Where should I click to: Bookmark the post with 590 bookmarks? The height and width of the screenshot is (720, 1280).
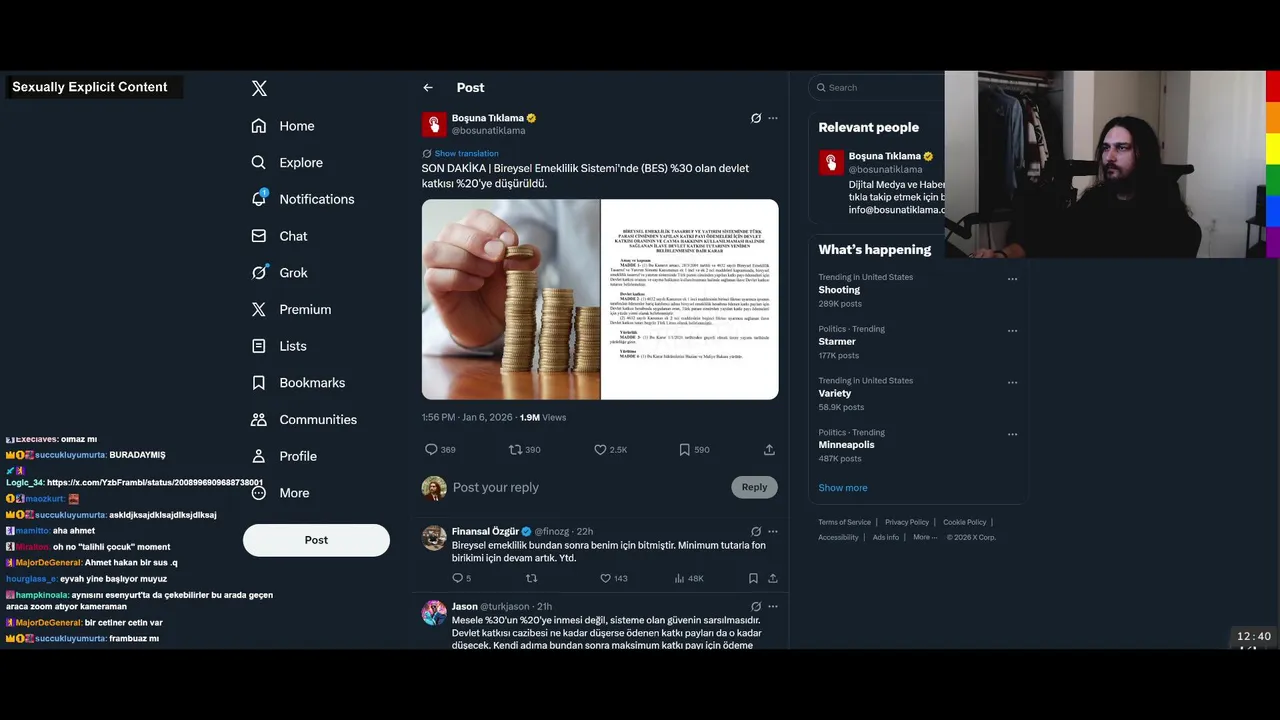(694, 450)
